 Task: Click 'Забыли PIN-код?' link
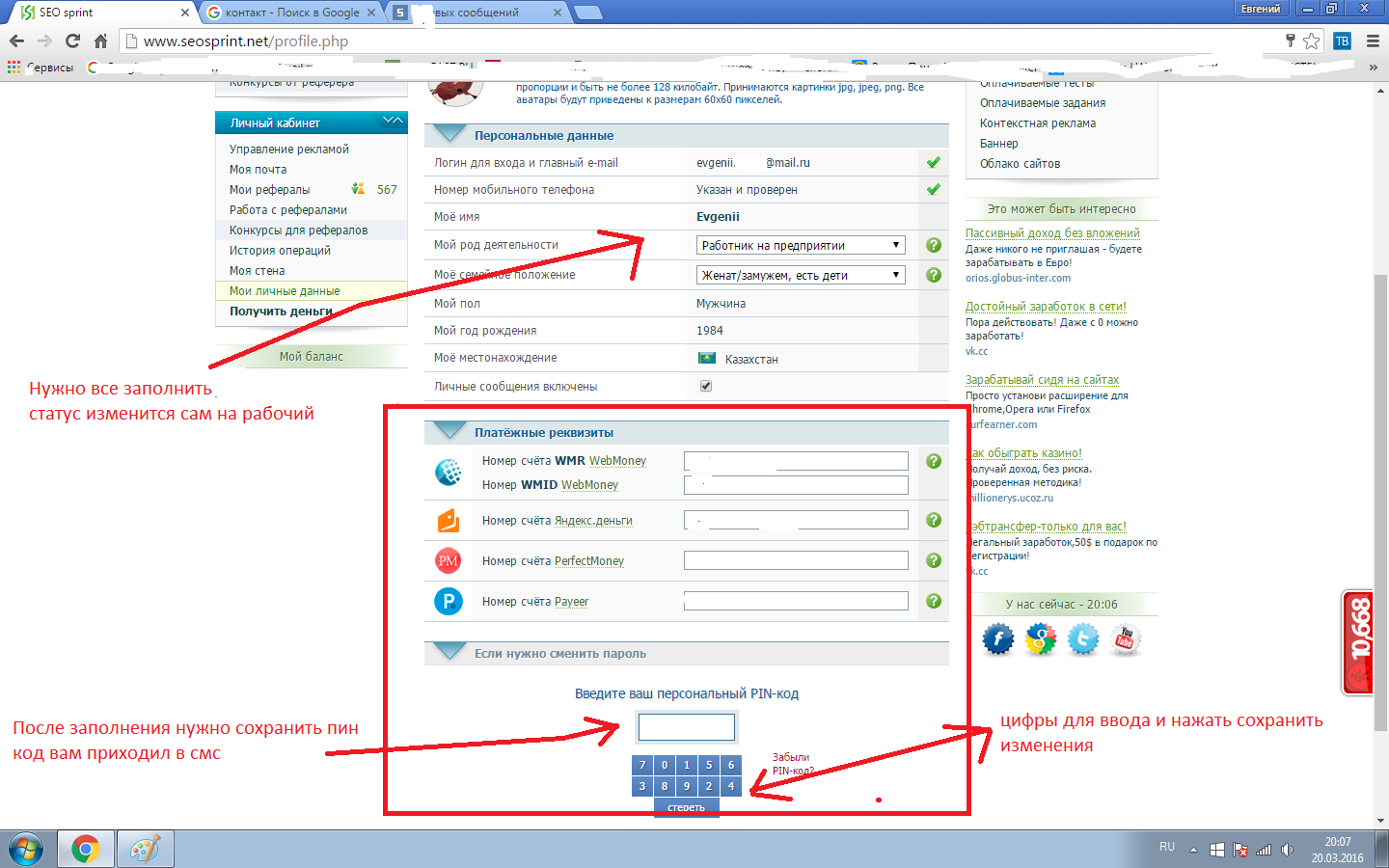click(793, 764)
